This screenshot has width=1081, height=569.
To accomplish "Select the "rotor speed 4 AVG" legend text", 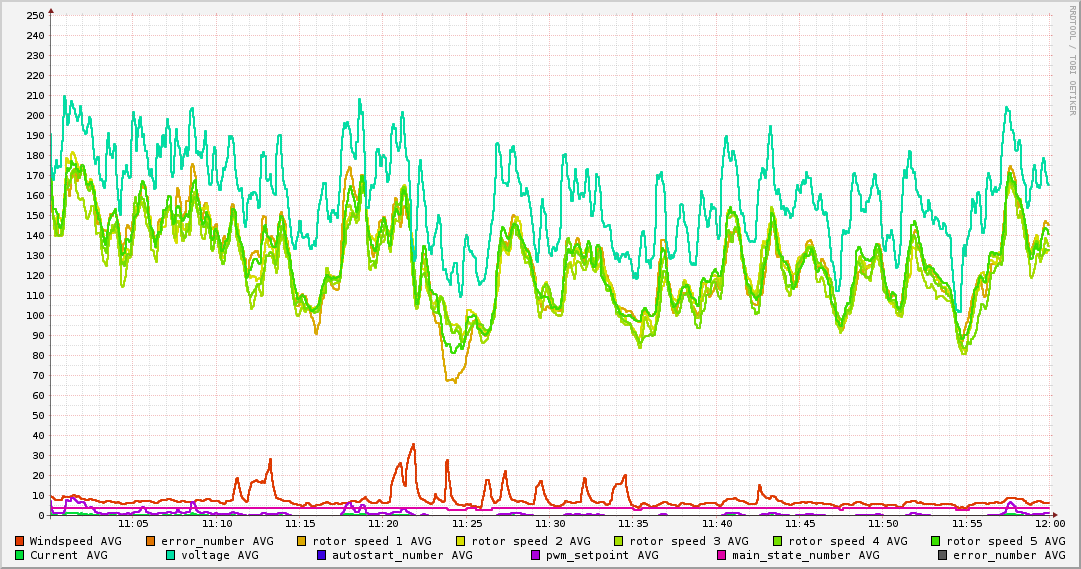I will pos(848,541).
